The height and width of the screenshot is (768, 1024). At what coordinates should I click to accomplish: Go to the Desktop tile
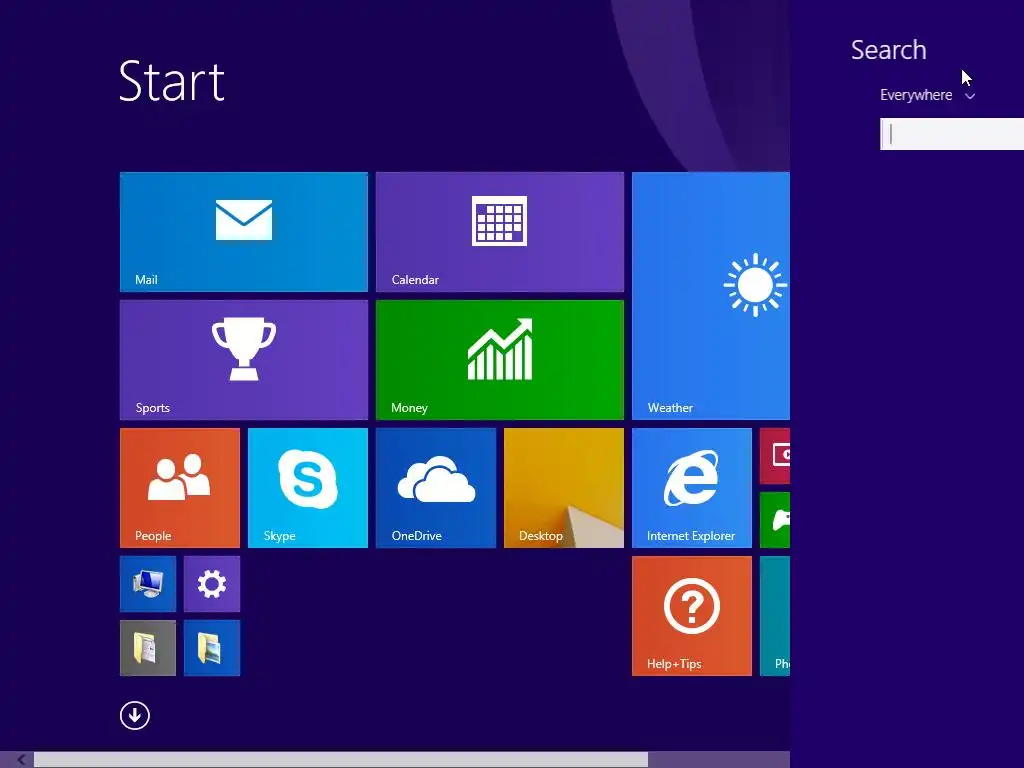pos(564,488)
